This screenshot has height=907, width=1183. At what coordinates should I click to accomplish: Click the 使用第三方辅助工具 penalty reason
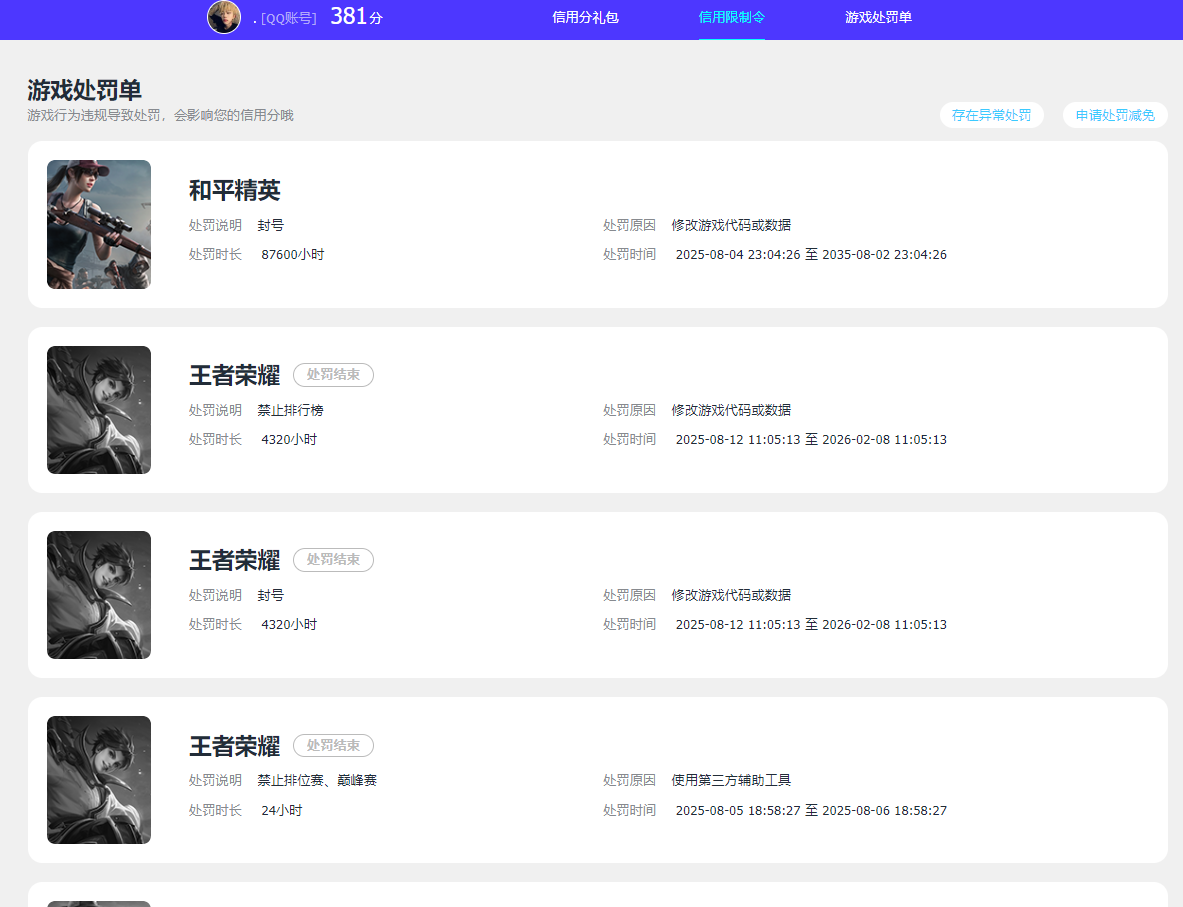tap(730, 779)
